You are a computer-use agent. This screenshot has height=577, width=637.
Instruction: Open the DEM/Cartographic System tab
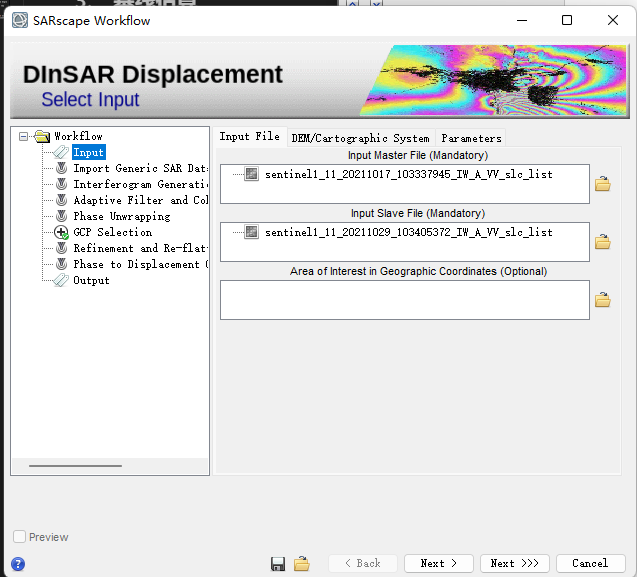[360, 139]
